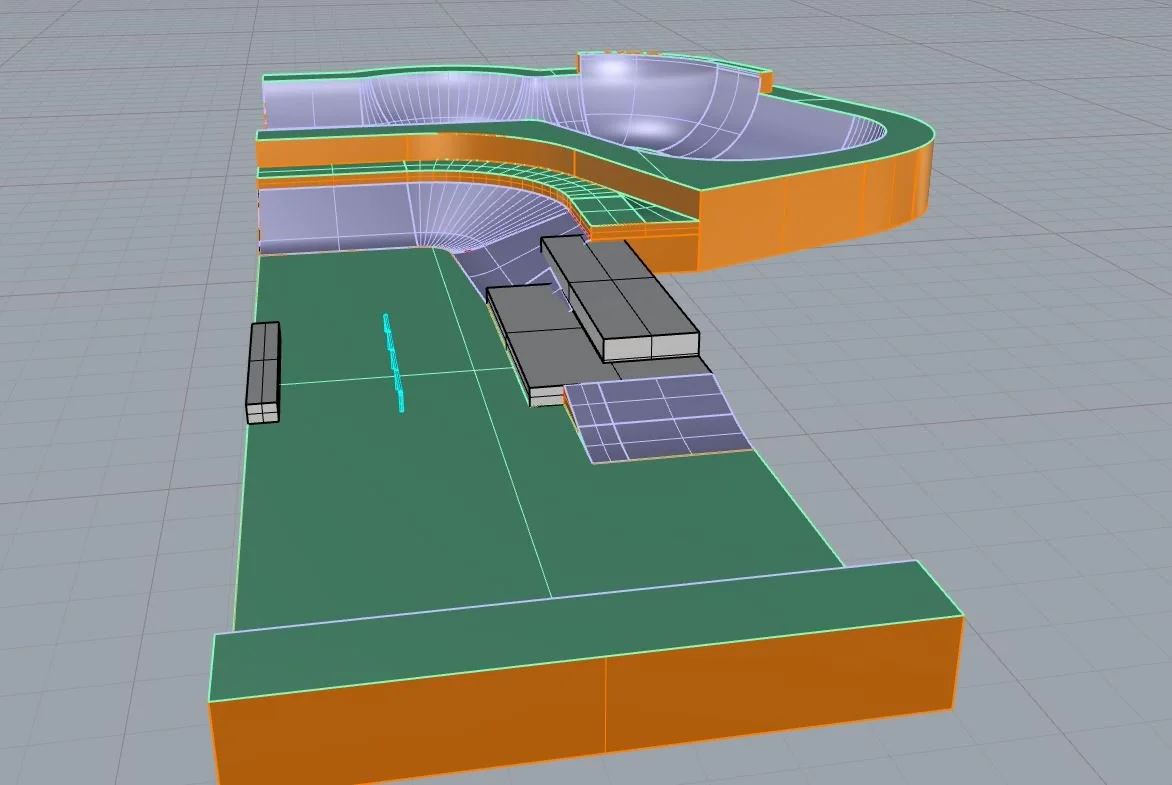Select the small gray ledge box at left edge
The height and width of the screenshot is (785, 1172).
point(263,372)
